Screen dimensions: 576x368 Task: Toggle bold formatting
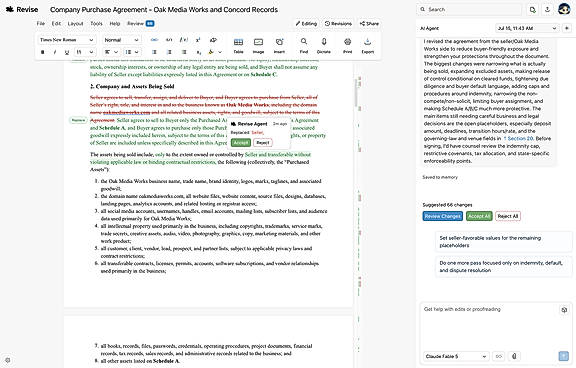point(43,52)
